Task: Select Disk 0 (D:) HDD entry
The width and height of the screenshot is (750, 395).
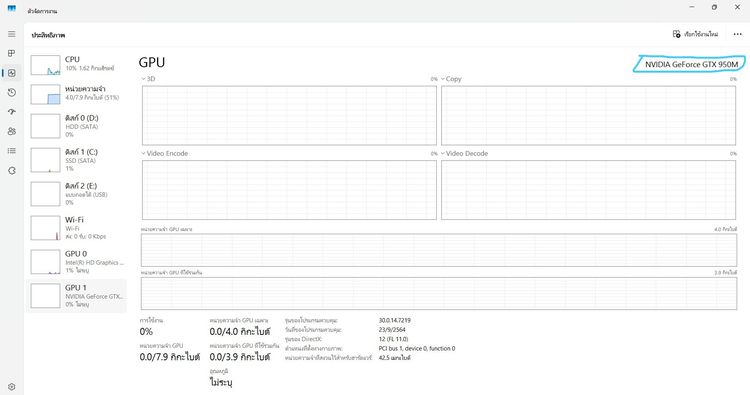Action: 77,126
